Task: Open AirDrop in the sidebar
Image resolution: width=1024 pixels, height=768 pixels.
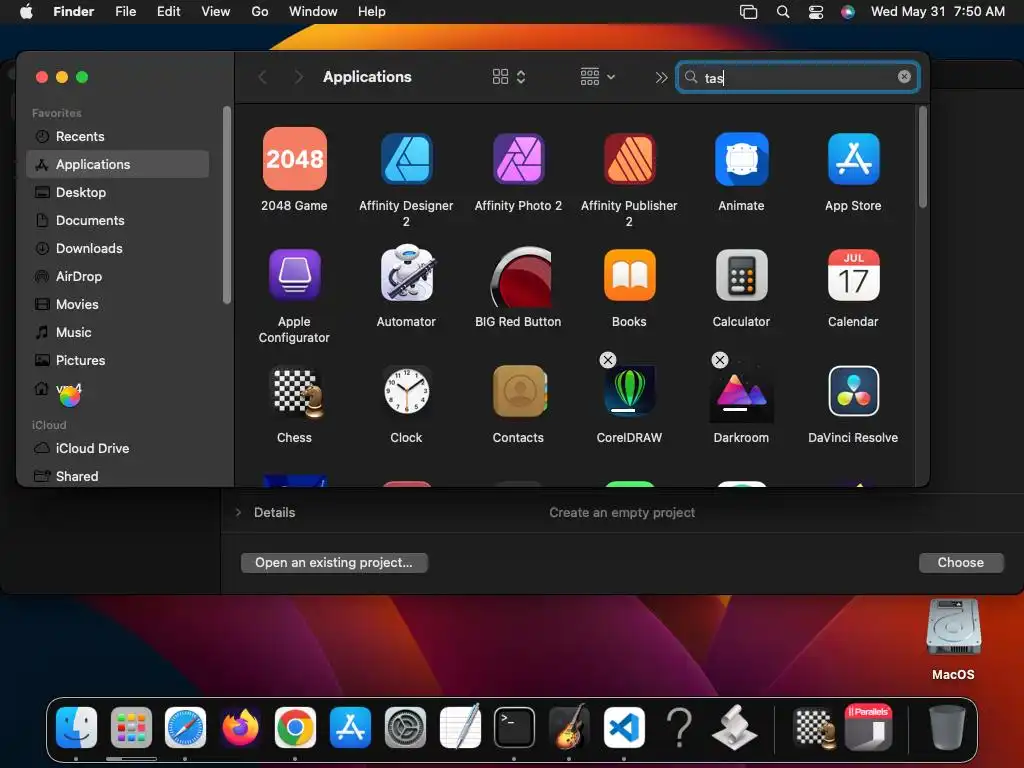Action: point(118,277)
